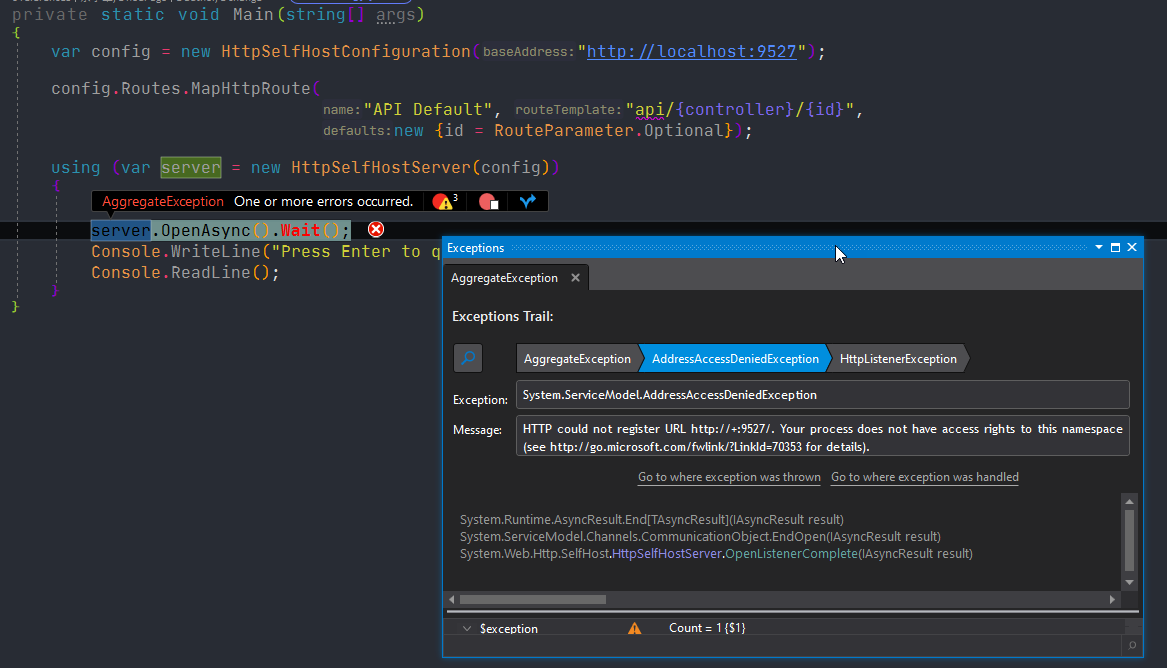The height and width of the screenshot is (668, 1167).
Task: Click the magnifier icon at panel bottom-right
Action: point(1131,646)
